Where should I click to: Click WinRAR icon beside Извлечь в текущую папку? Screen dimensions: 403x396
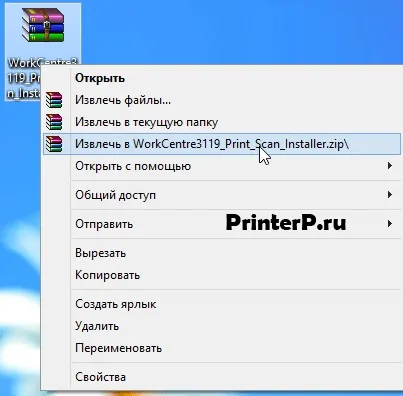pyautogui.click(x=54, y=122)
